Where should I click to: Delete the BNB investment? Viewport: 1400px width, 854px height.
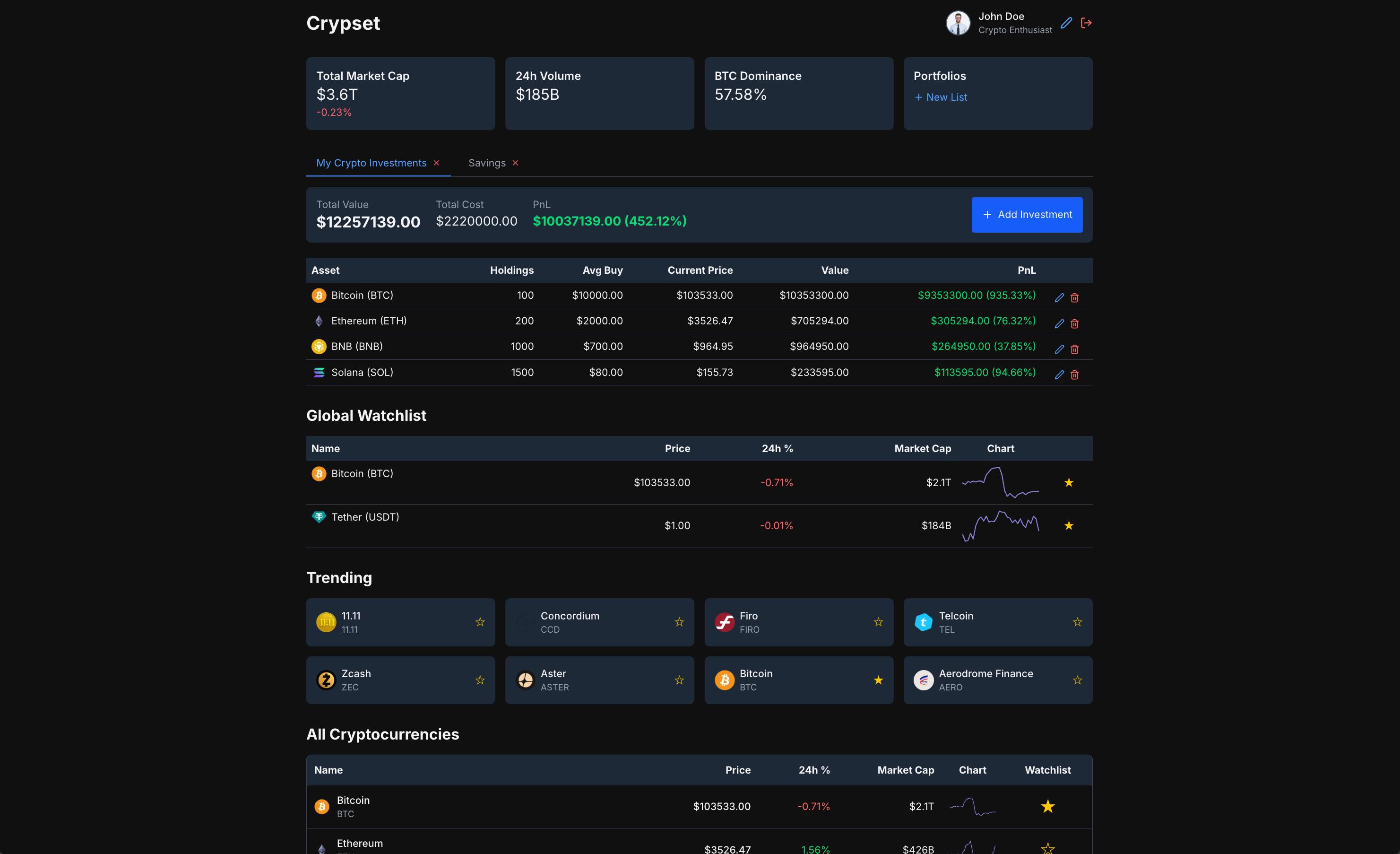(1075, 349)
